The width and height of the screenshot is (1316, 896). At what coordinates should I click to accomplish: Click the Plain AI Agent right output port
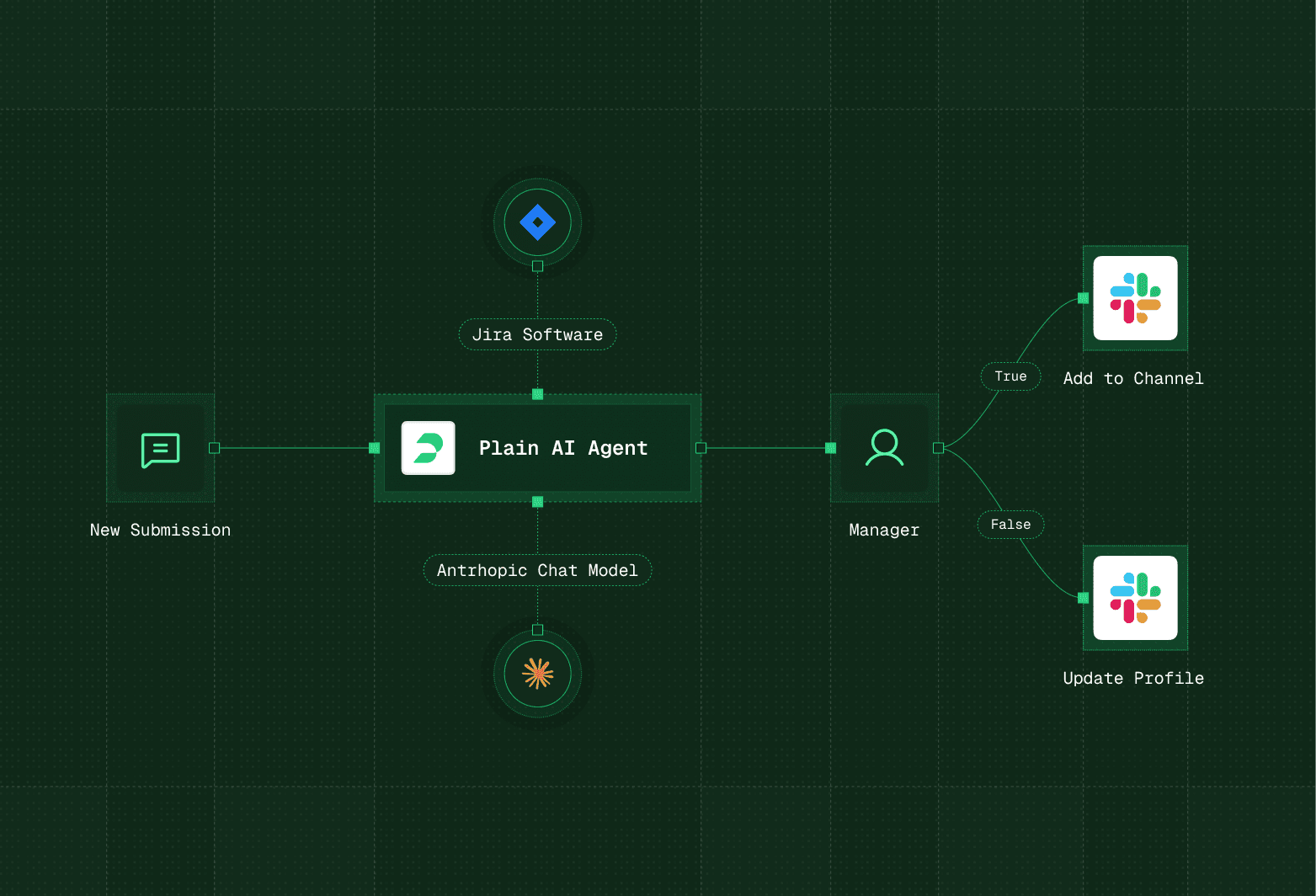[701, 448]
